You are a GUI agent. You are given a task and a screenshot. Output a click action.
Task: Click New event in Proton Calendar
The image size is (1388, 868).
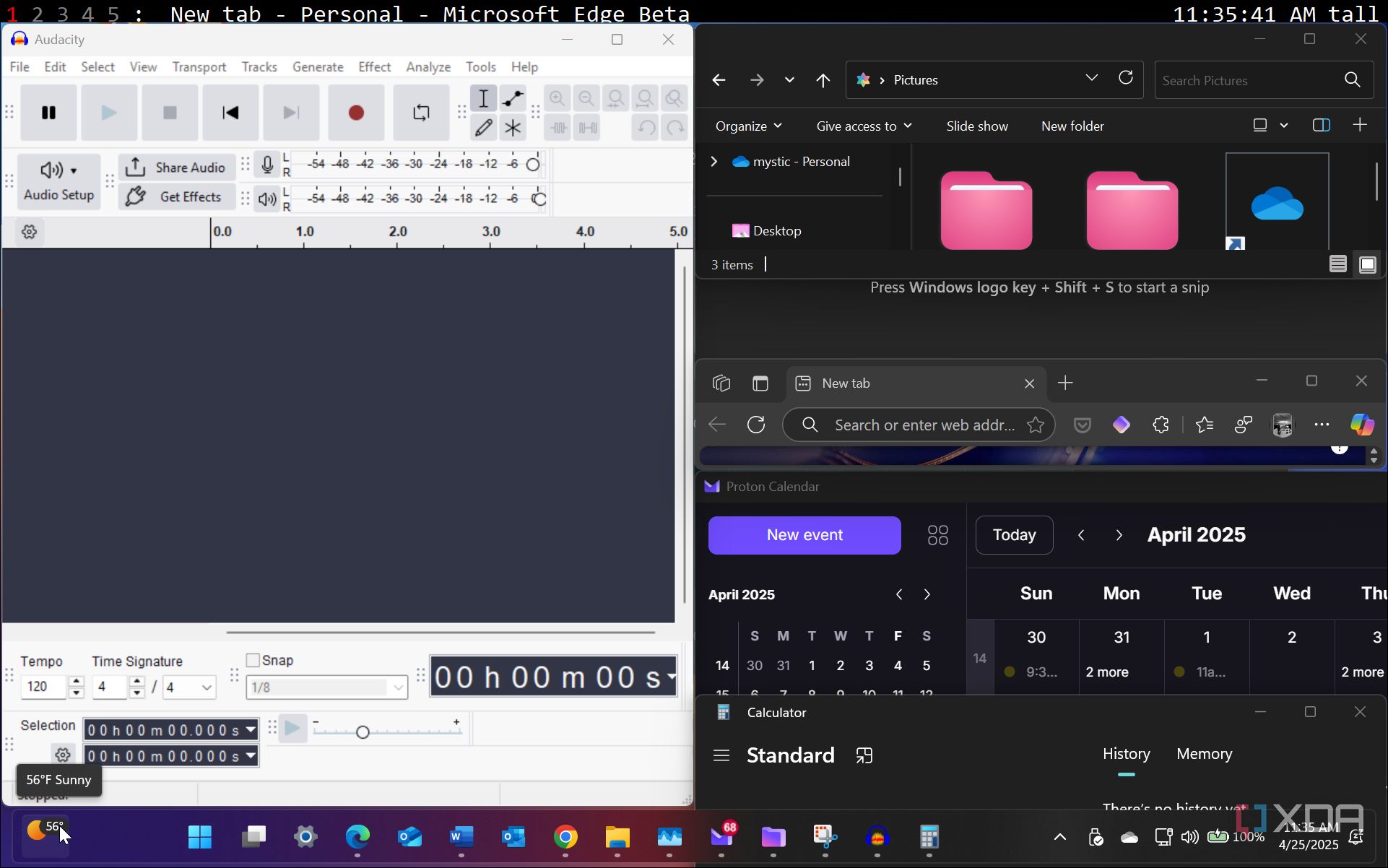[804, 535]
